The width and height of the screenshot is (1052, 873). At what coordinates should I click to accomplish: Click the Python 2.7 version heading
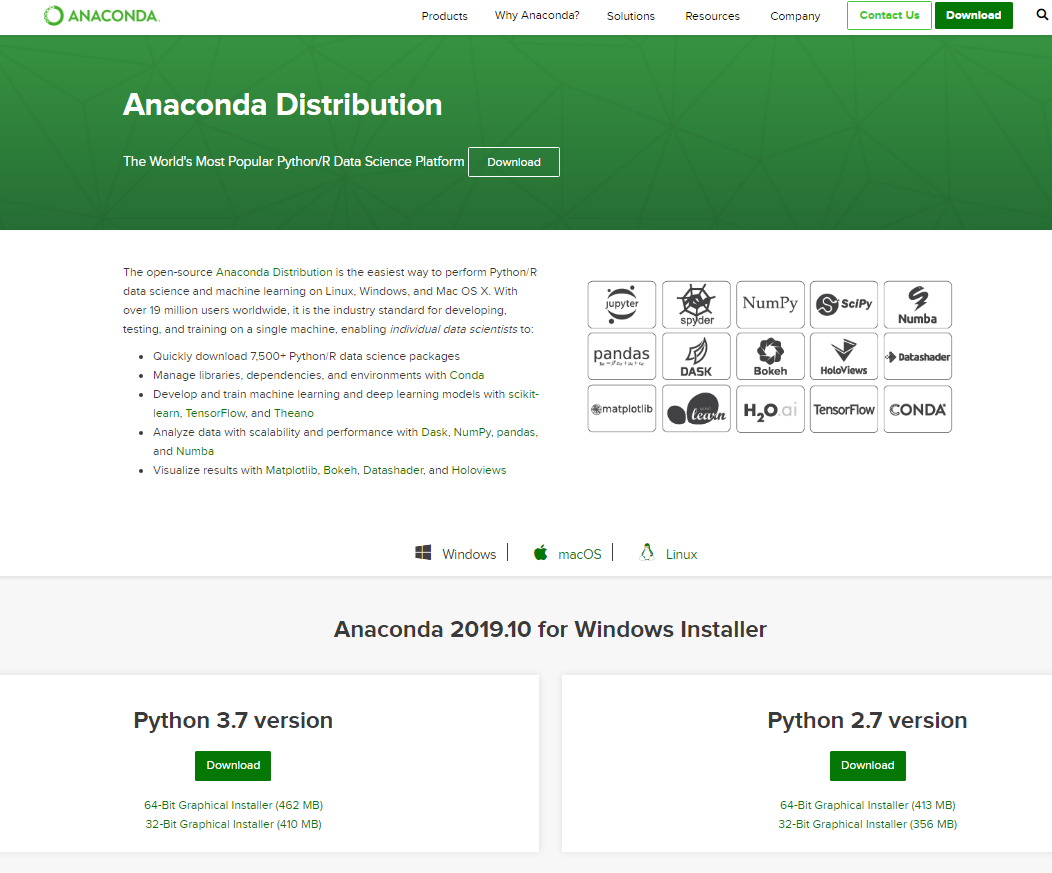(x=867, y=720)
